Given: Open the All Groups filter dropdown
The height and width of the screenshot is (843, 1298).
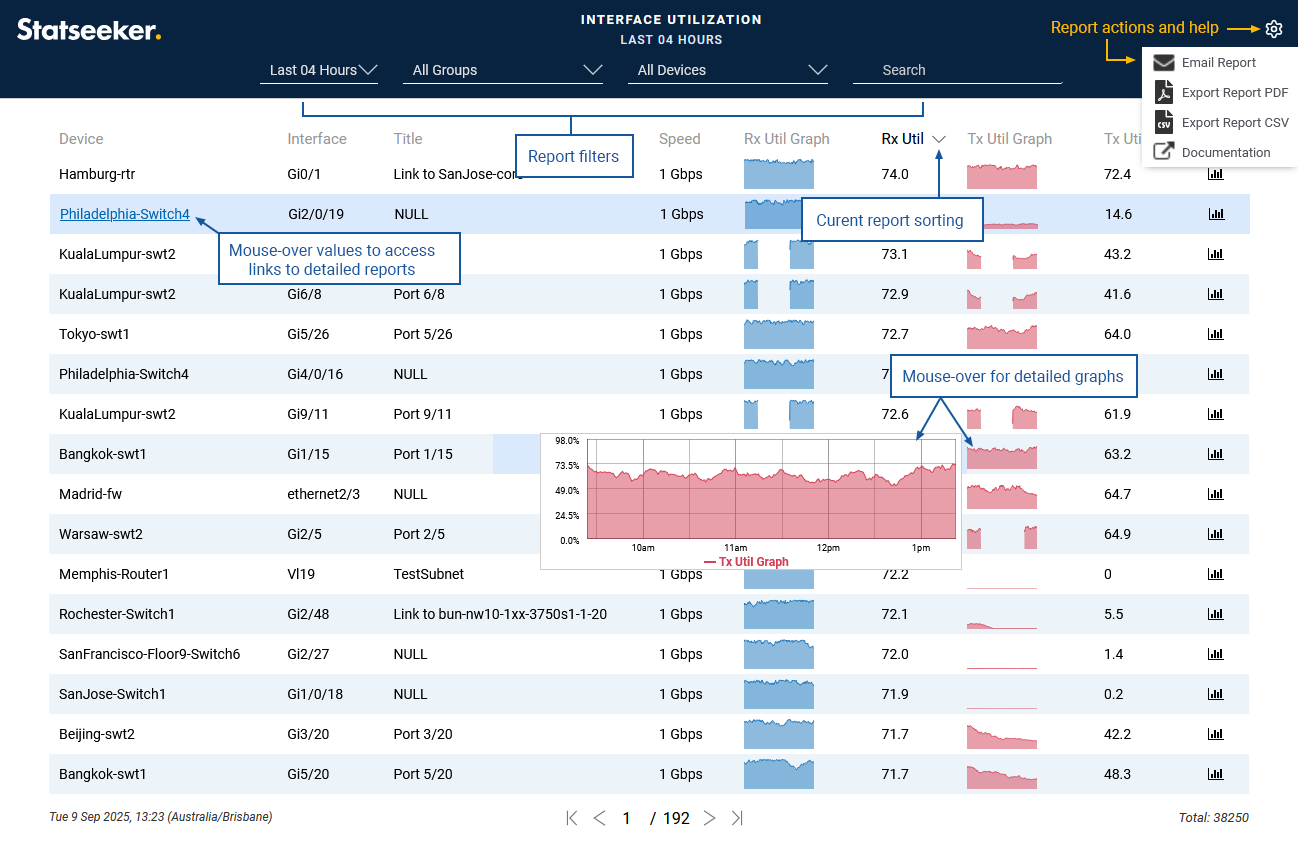Looking at the screenshot, I should 506,70.
